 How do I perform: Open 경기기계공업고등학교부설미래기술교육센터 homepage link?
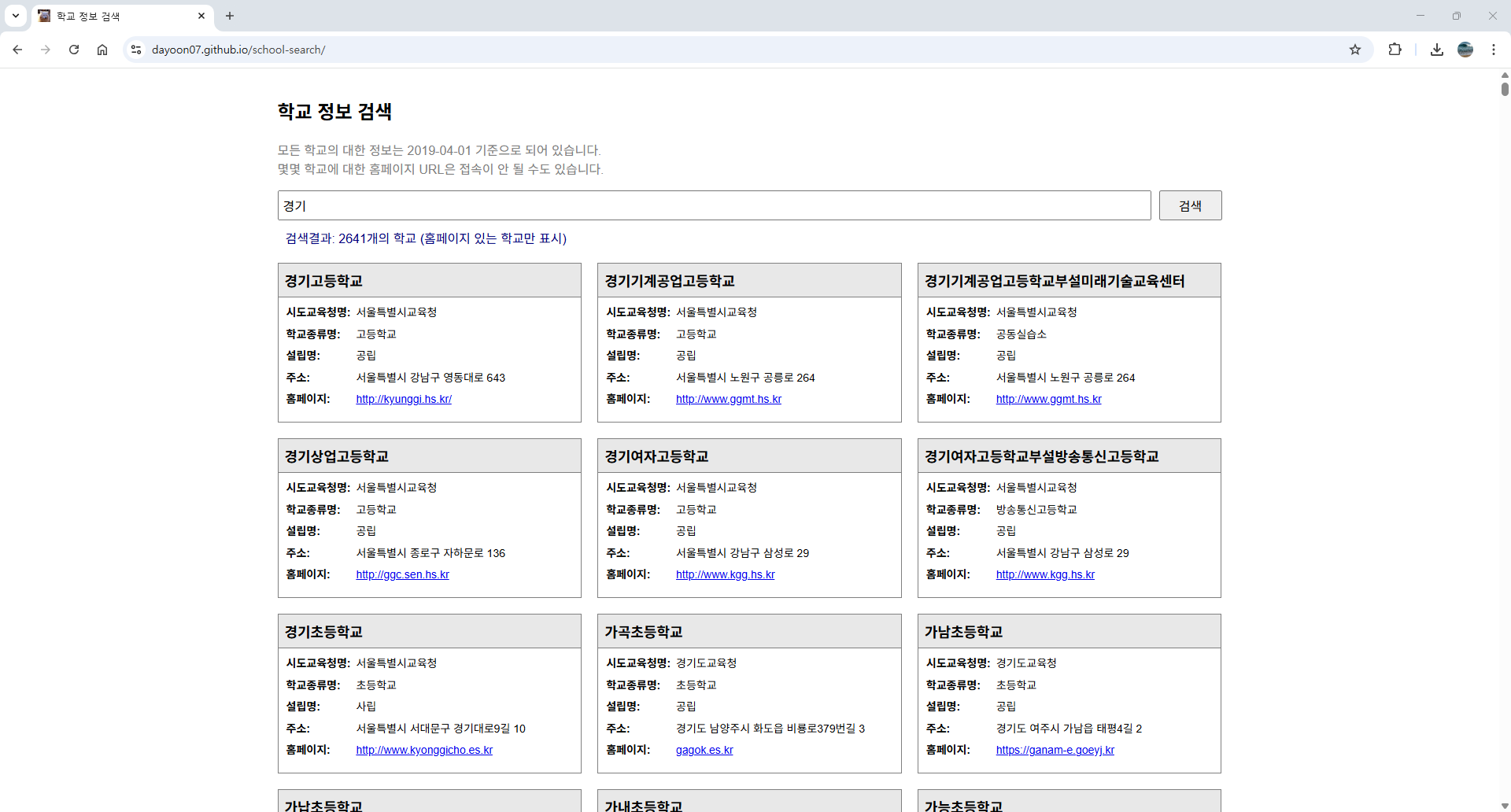pyautogui.click(x=1048, y=399)
